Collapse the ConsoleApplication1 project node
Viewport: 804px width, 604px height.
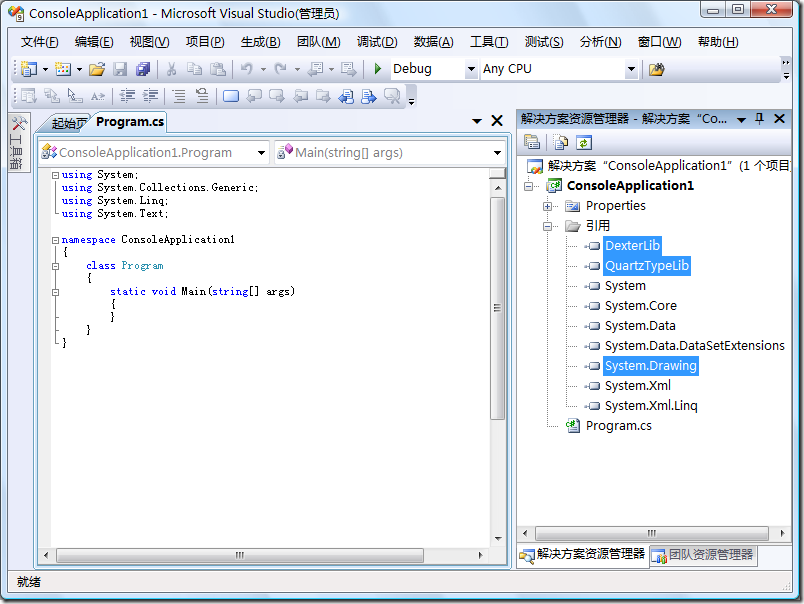pyautogui.click(x=529, y=186)
